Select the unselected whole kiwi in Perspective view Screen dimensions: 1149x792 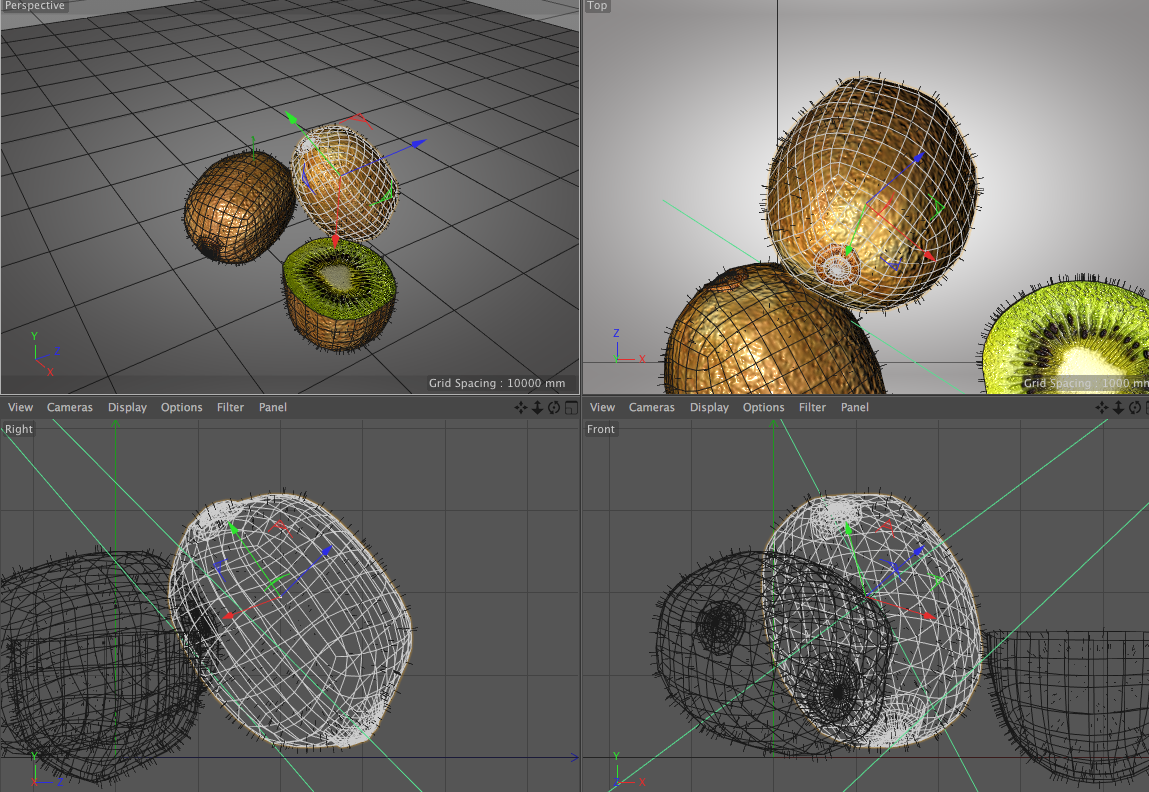coord(237,205)
